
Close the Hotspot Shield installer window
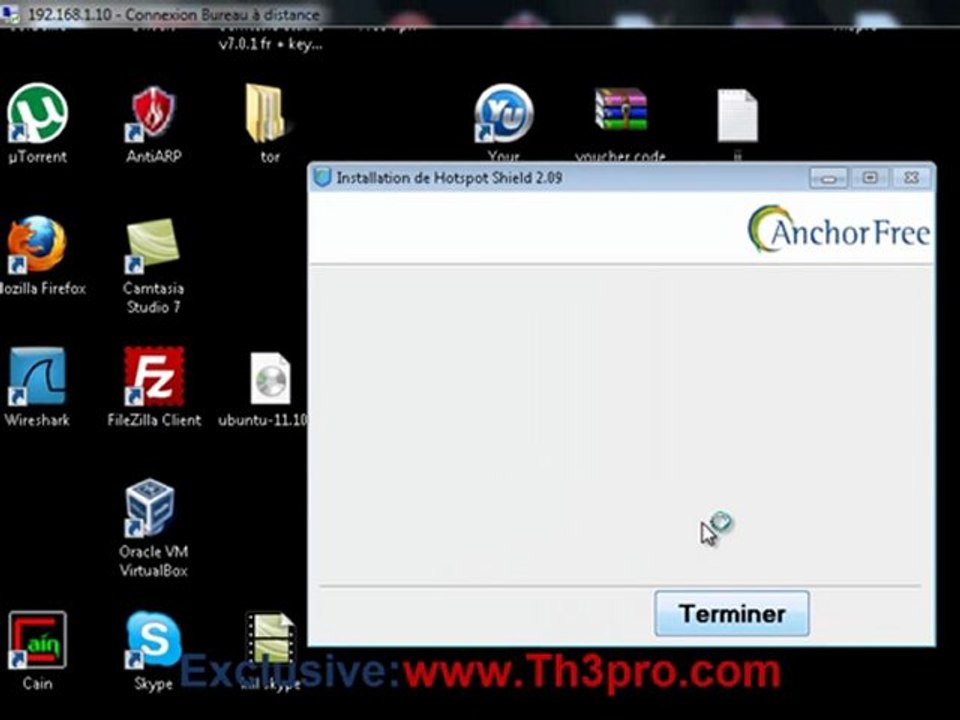[911, 178]
